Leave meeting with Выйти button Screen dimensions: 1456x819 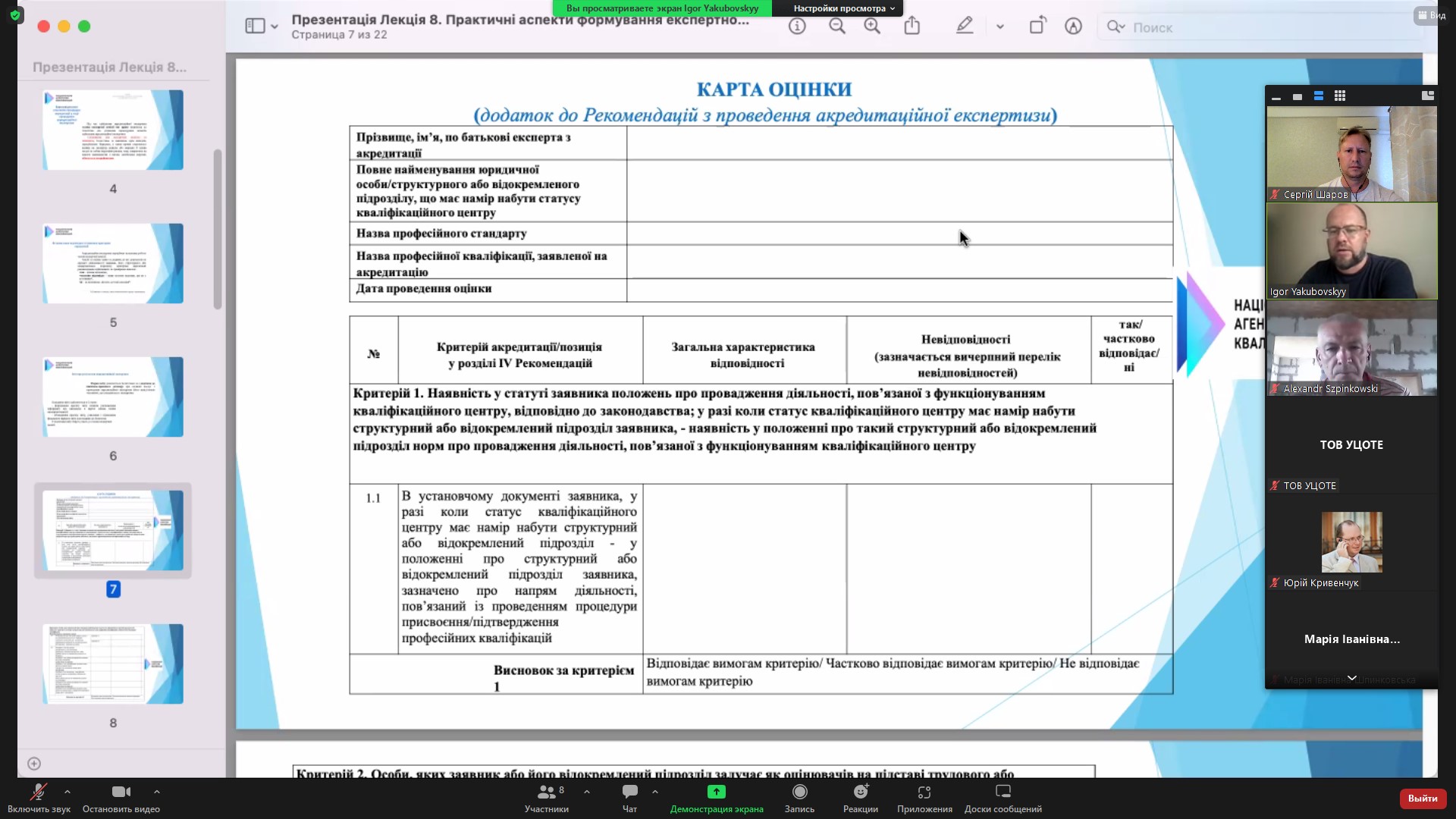click(x=1423, y=799)
